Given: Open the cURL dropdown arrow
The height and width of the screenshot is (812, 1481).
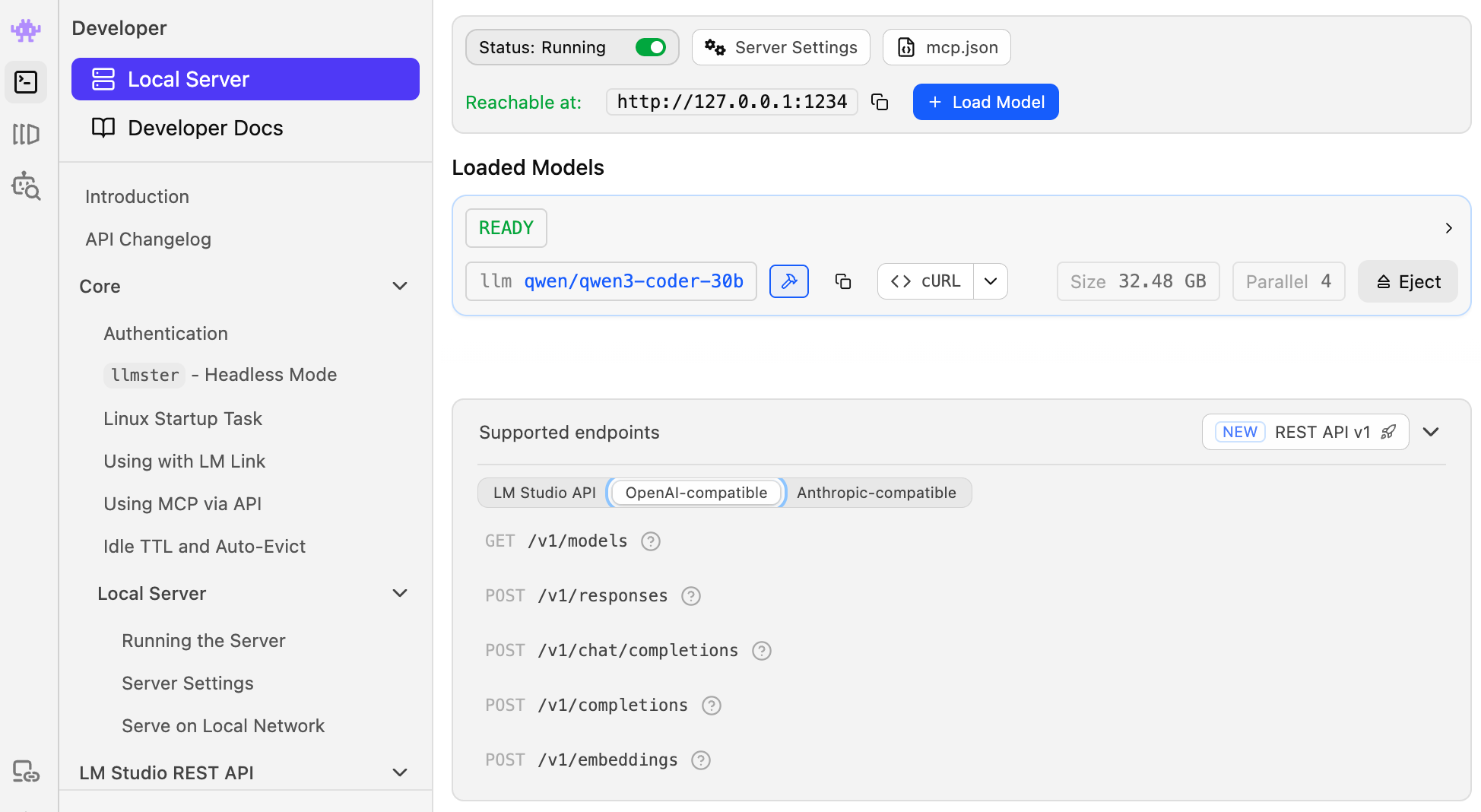Looking at the screenshot, I should (x=991, y=281).
